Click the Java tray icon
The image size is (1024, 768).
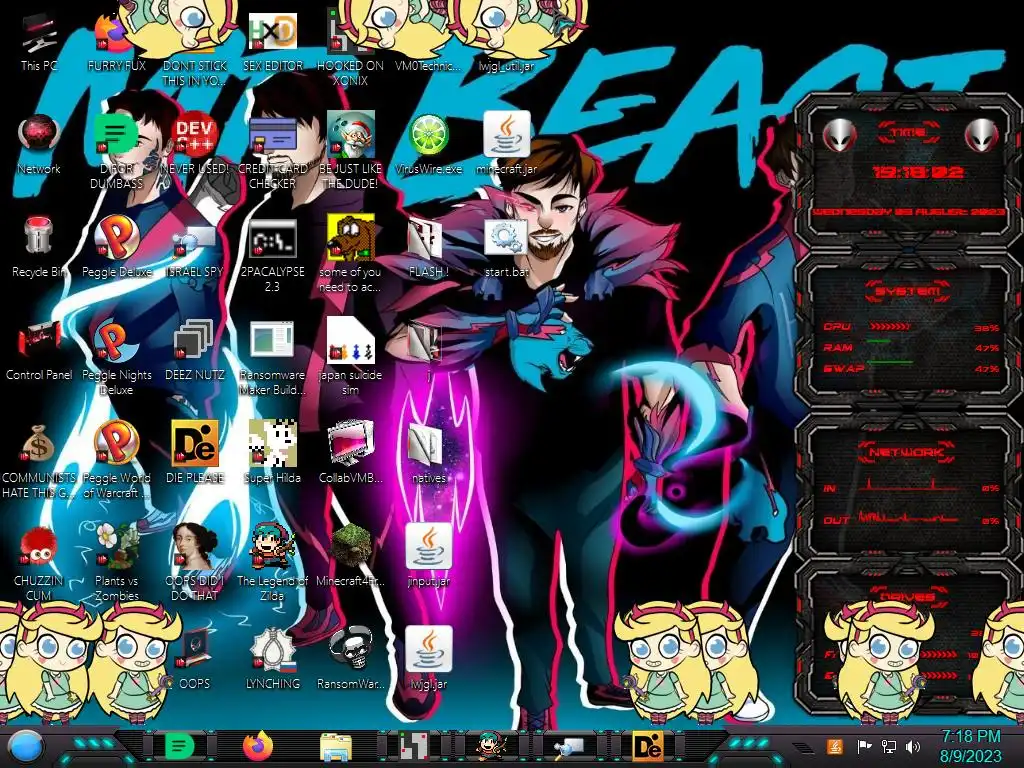coord(835,746)
